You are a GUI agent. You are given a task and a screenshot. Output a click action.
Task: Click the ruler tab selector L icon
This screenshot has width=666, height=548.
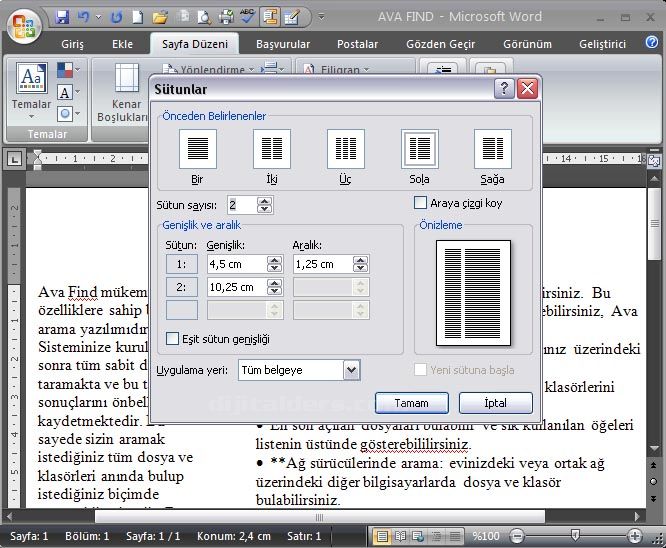click(x=14, y=159)
